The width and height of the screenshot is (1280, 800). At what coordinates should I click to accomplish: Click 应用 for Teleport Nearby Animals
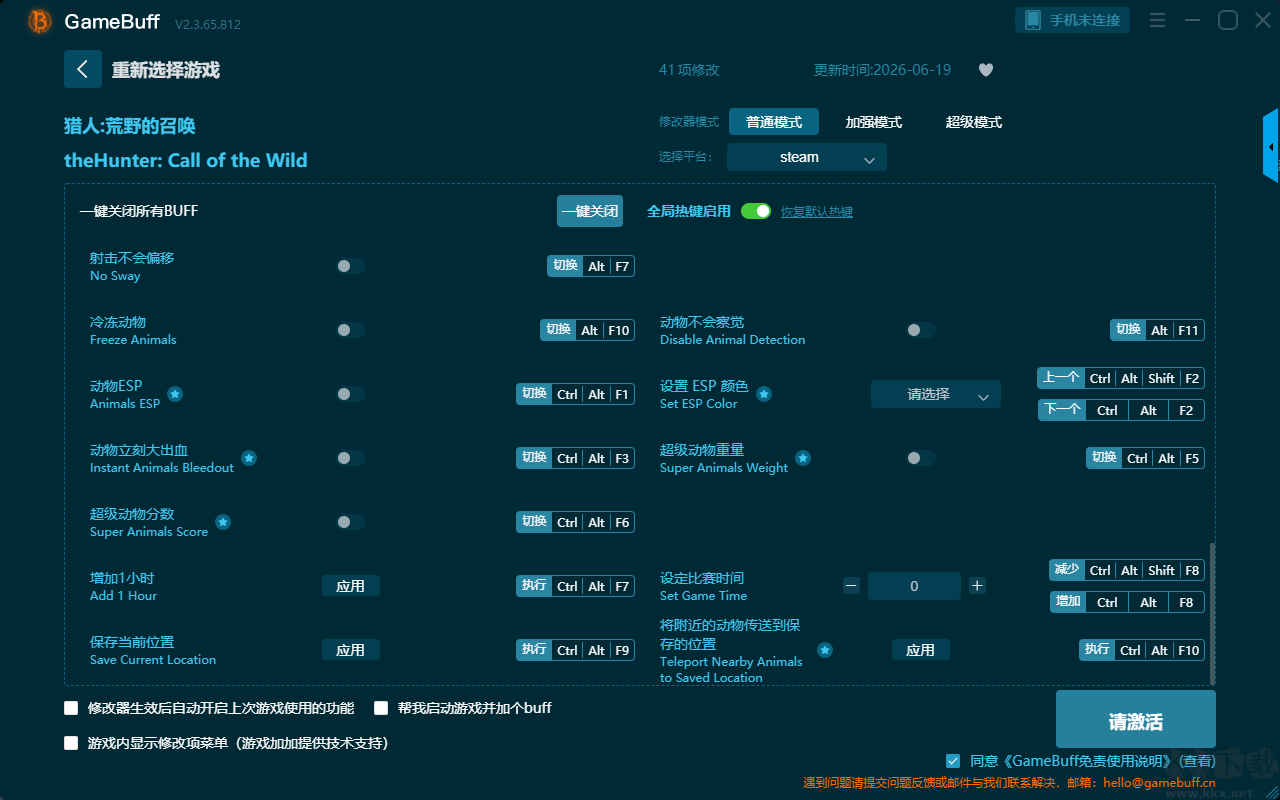click(x=921, y=650)
